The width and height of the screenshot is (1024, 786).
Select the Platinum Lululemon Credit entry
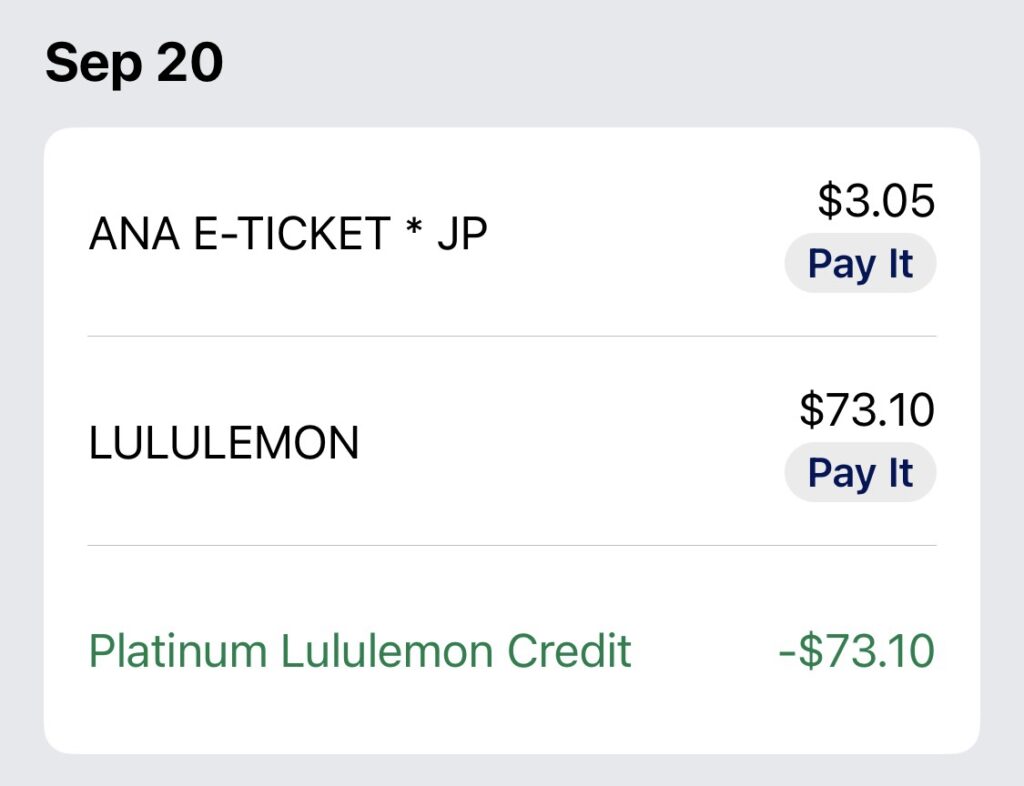pos(360,651)
